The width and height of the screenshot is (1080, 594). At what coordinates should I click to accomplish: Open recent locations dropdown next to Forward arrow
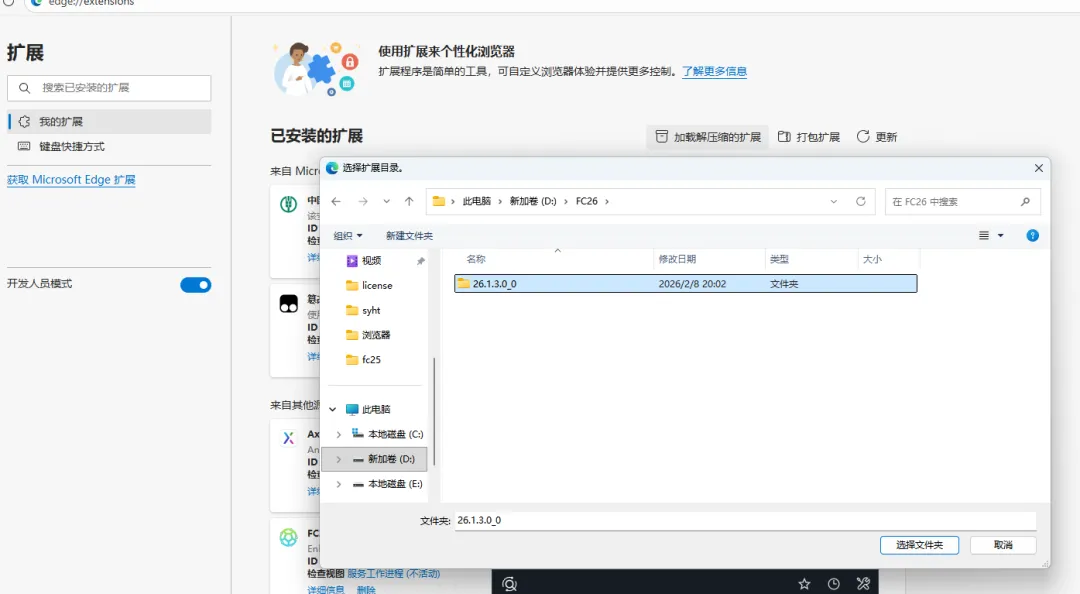coord(386,201)
